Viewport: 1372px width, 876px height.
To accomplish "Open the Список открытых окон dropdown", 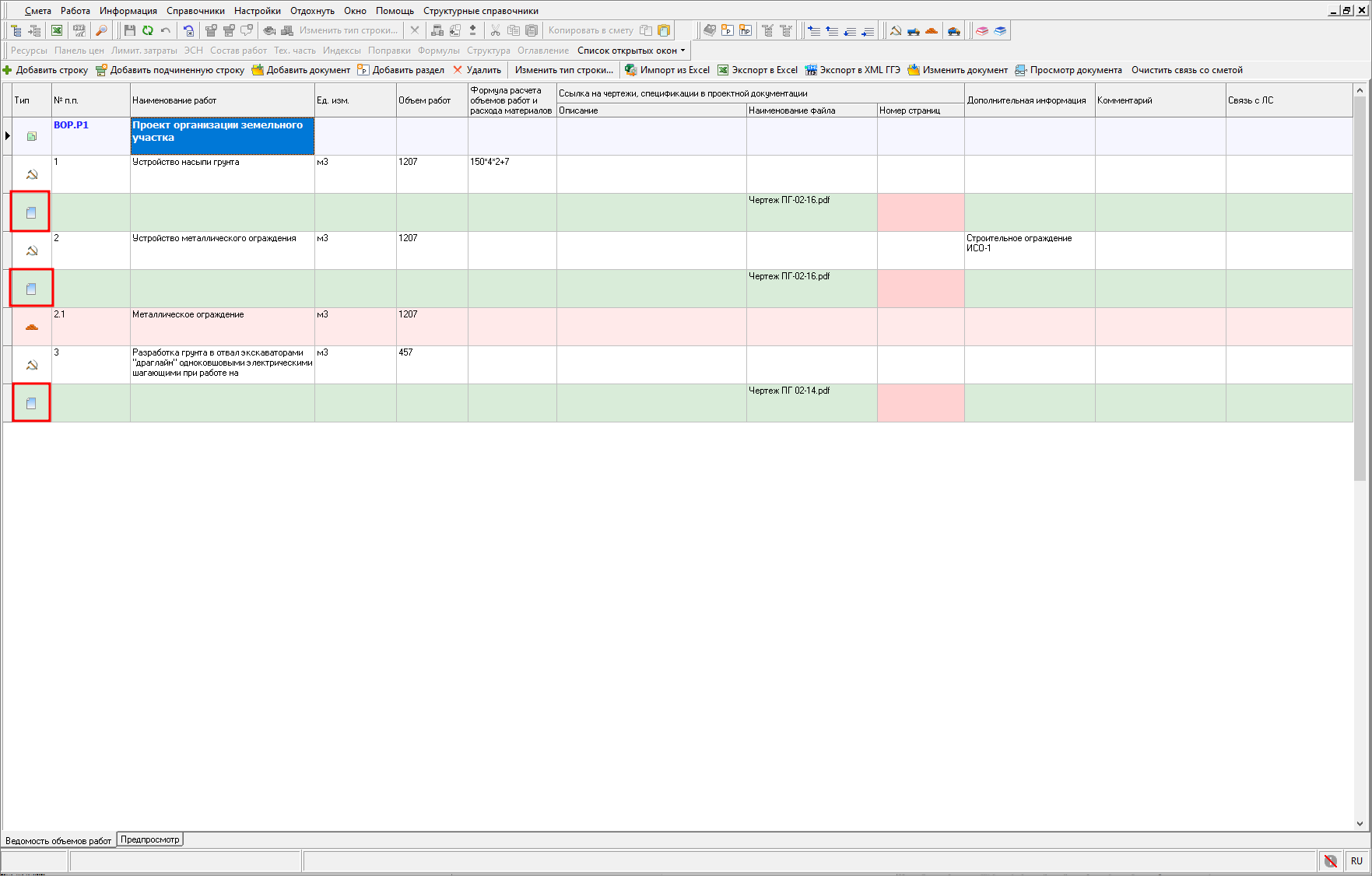I will 631,51.
